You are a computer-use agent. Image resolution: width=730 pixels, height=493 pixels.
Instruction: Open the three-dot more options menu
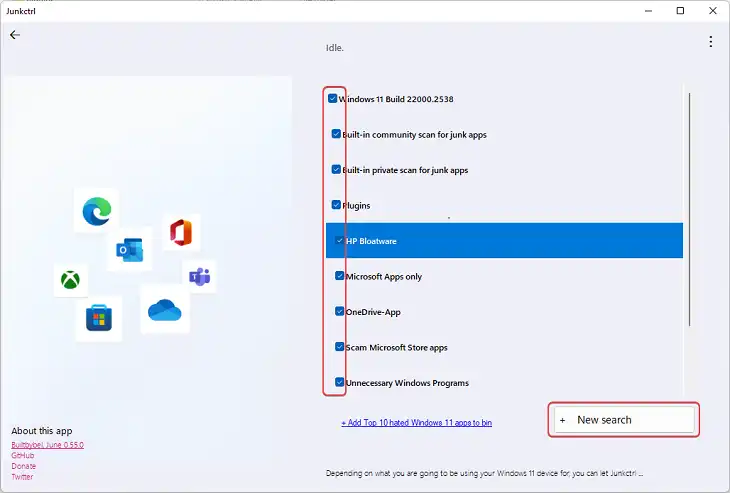tap(710, 41)
